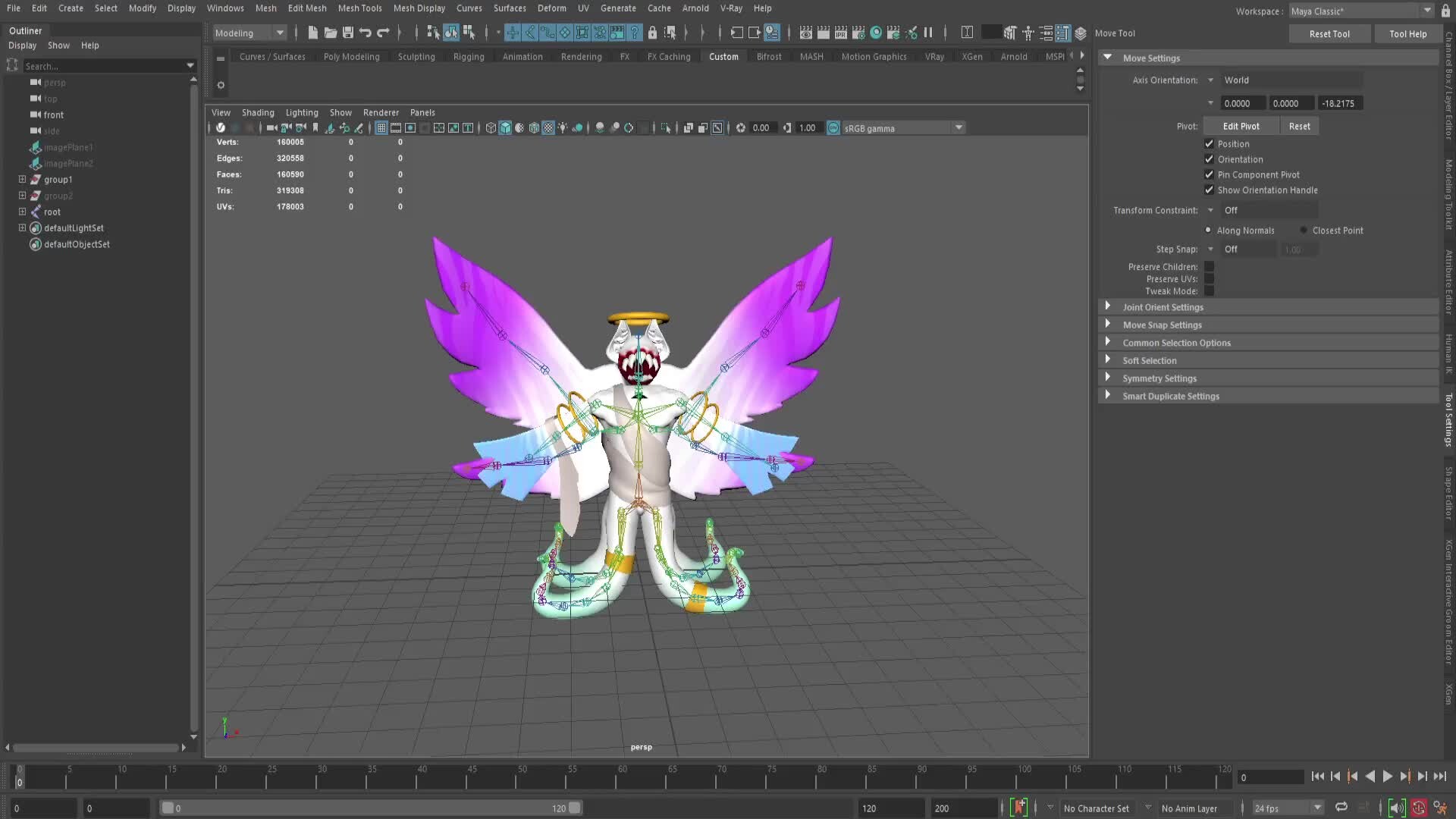The height and width of the screenshot is (819, 1456).
Task: Open the Axis Orientation World dropdown
Action: click(1289, 80)
